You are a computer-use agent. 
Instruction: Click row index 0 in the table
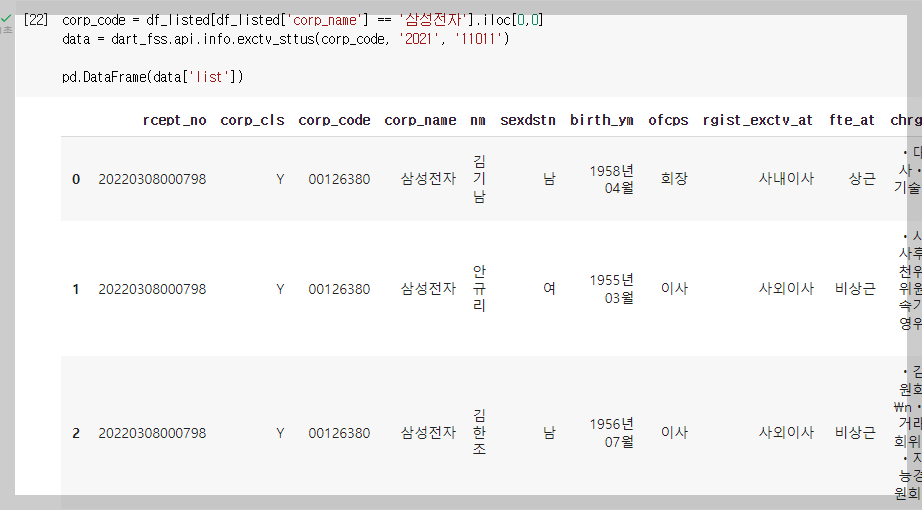(76, 179)
